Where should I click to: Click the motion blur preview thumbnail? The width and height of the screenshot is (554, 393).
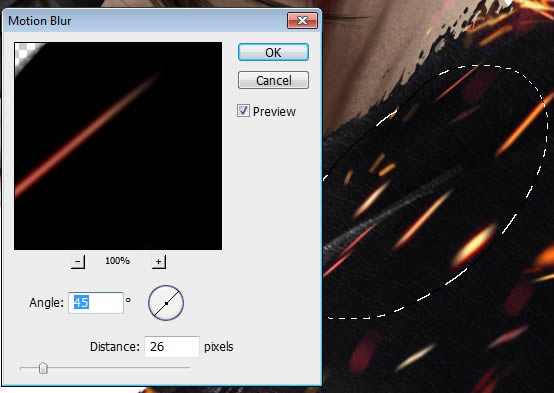click(x=118, y=146)
